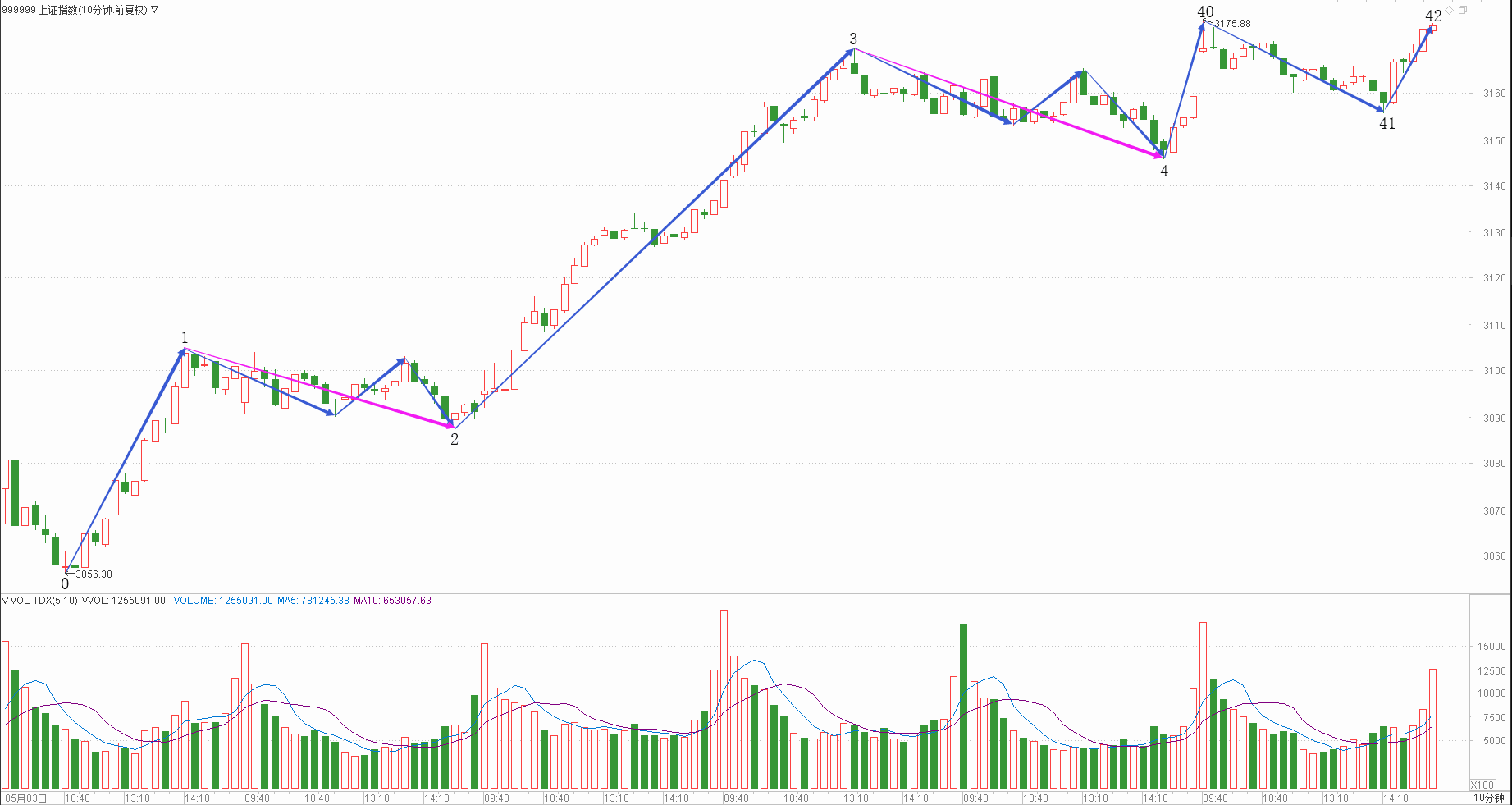Click the X100 volume scale box
The width and height of the screenshot is (1512, 805).
pyautogui.click(x=1482, y=784)
